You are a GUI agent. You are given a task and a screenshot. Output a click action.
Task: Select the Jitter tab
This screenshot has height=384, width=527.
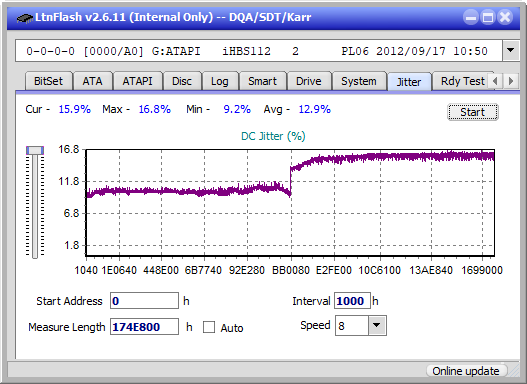tap(409, 82)
